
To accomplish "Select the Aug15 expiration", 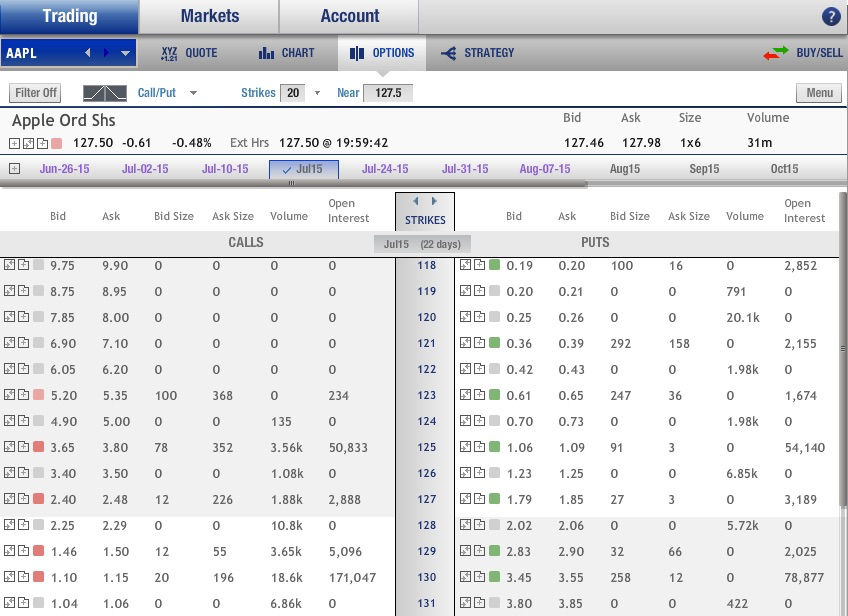I will (625, 169).
